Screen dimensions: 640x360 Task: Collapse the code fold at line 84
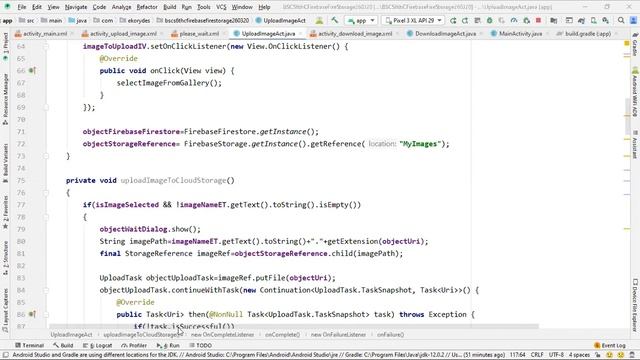coord(46,290)
